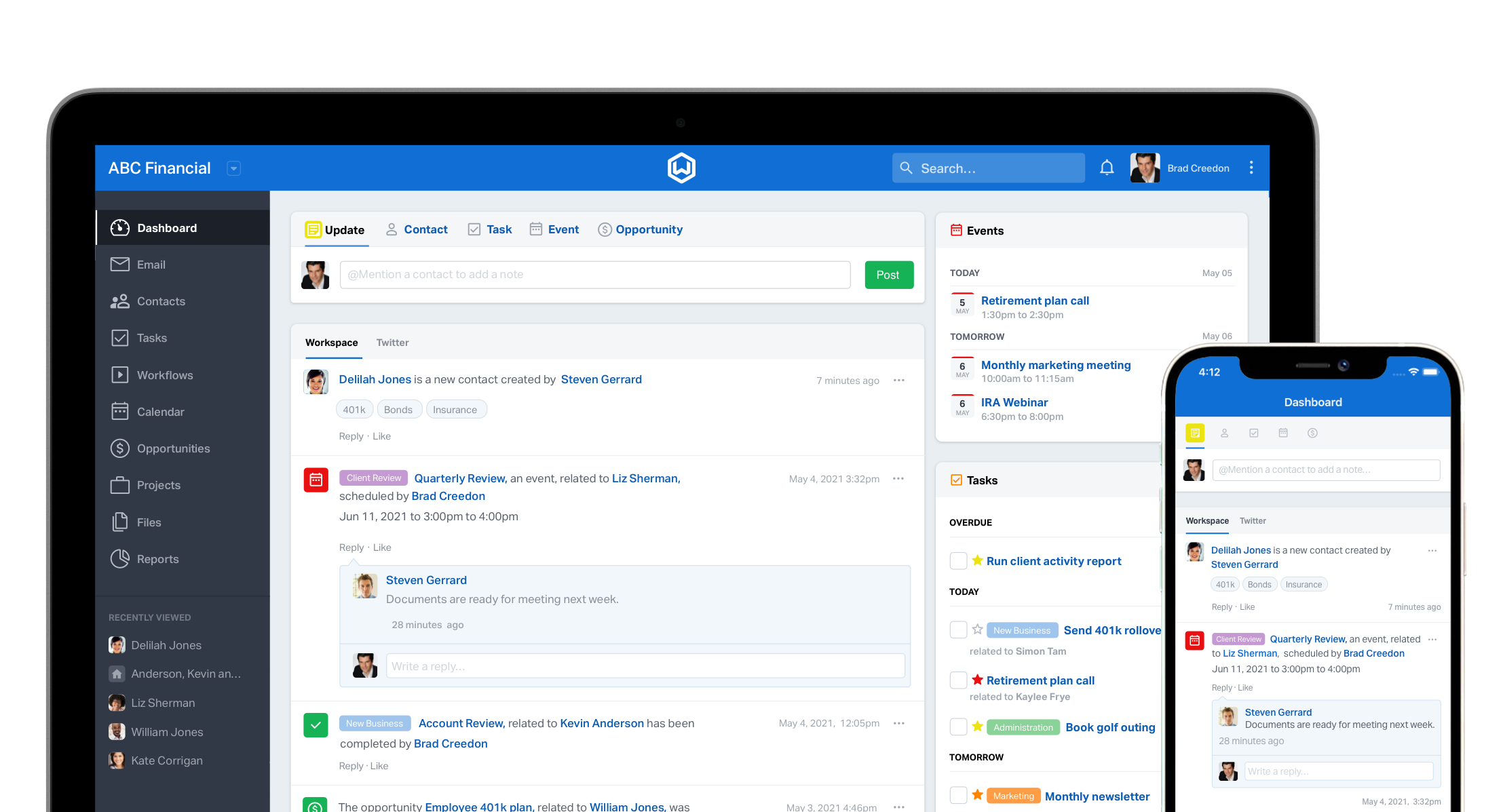This screenshot has width=1503, height=812.
Task: Open phone's Delilah Jones post options menu
Action: pos(1432,551)
